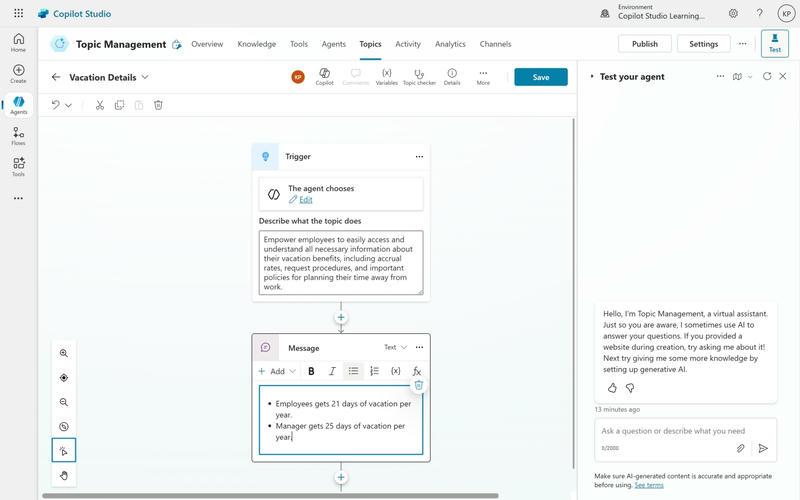Viewport: 800px width, 500px height.
Task: Open Trigger node options ellipsis
Action: point(419,157)
